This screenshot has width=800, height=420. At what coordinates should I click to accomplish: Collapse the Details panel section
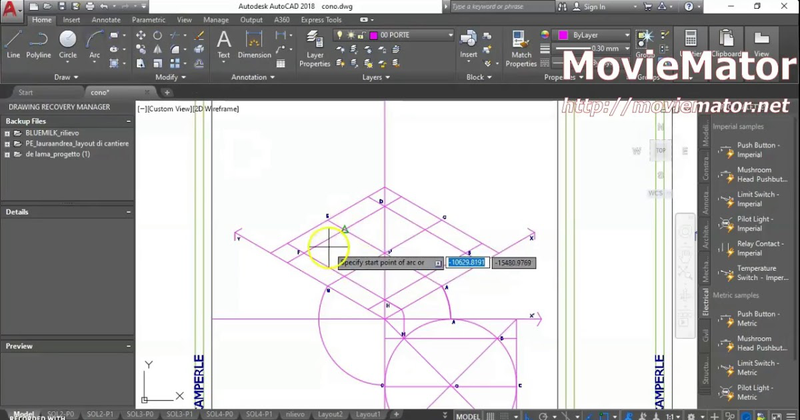pos(129,212)
